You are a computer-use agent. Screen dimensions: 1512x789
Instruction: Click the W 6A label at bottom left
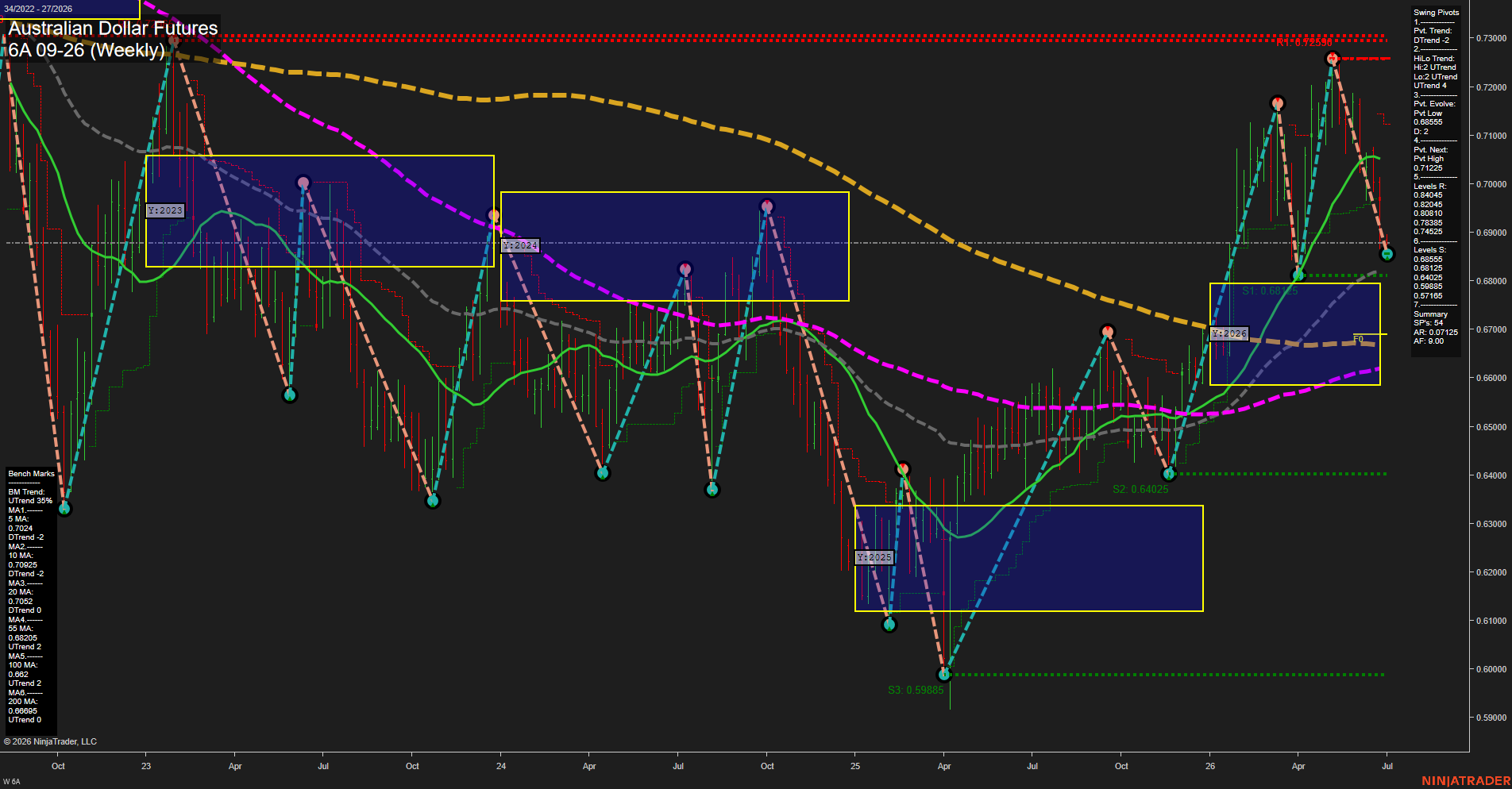(12, 782)
